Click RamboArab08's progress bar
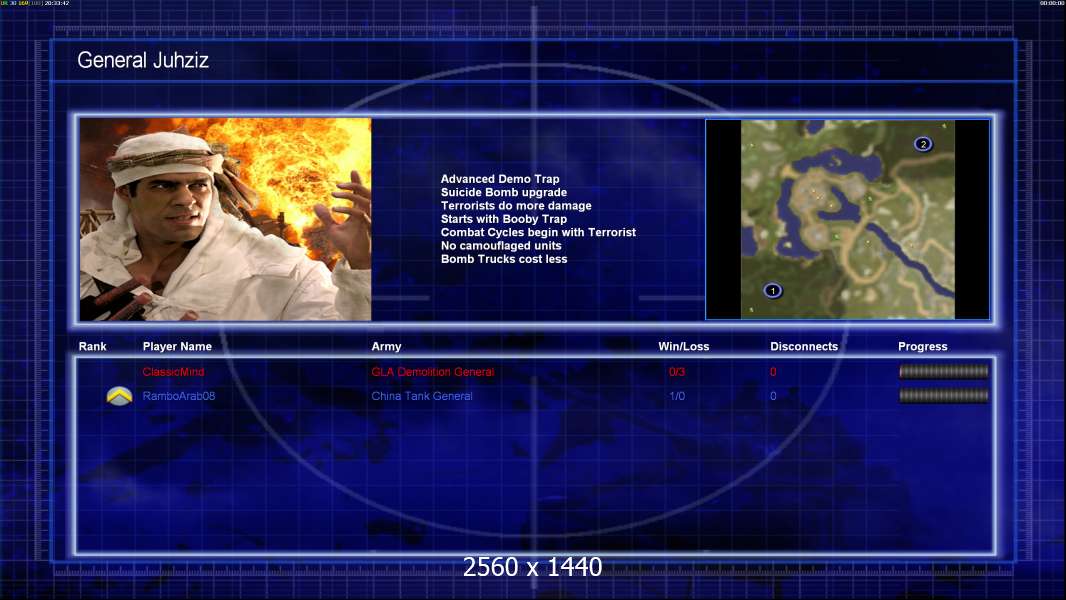This screenshot has width=1066, height=600. point(944,395)
